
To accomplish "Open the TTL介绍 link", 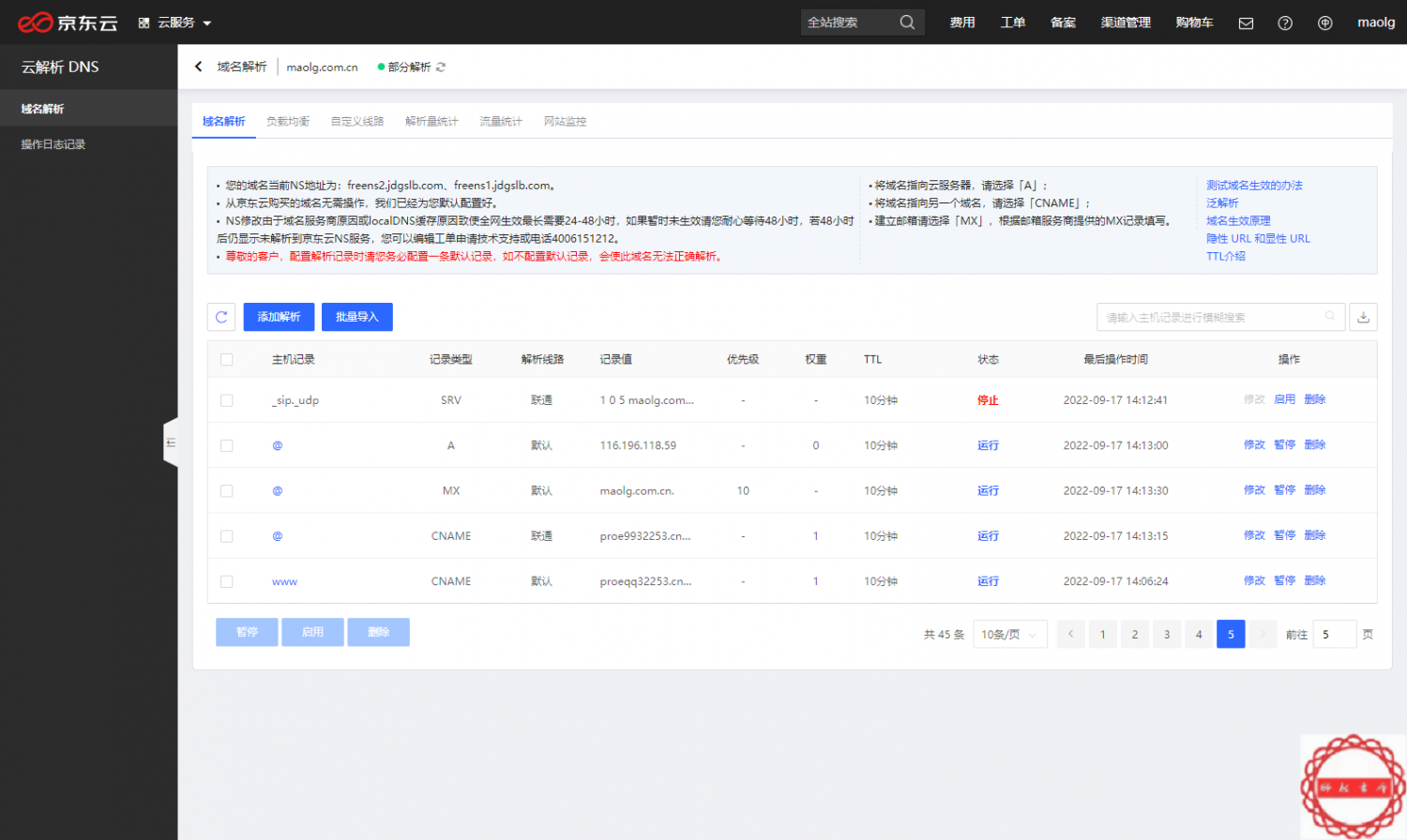I will (x=1226, y=257).
